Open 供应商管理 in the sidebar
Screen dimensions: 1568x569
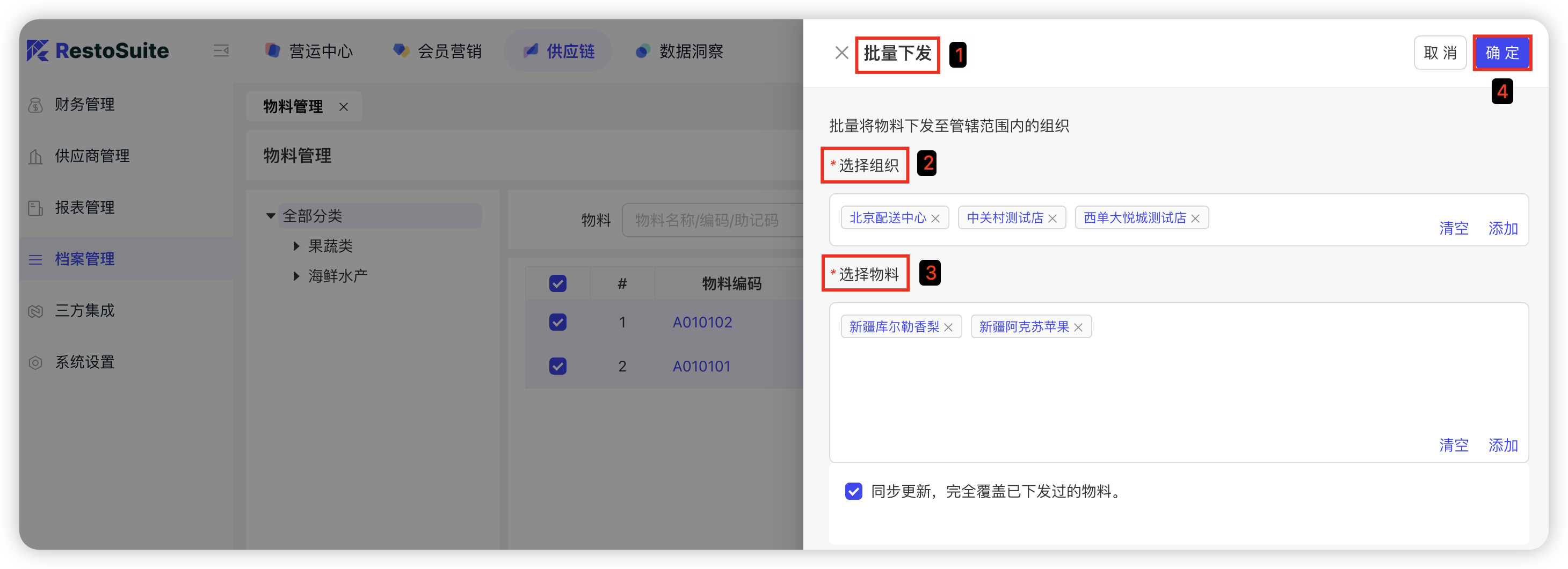pos(92,156)
